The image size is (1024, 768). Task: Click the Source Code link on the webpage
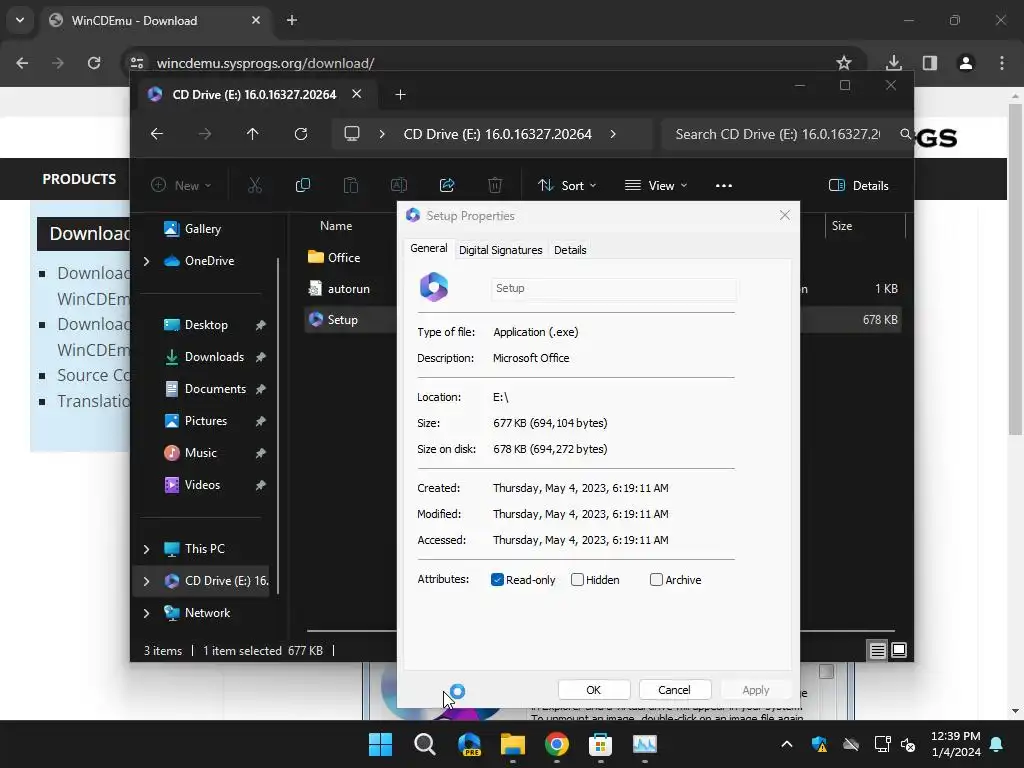pyautogui.click(x=93, y=376)
